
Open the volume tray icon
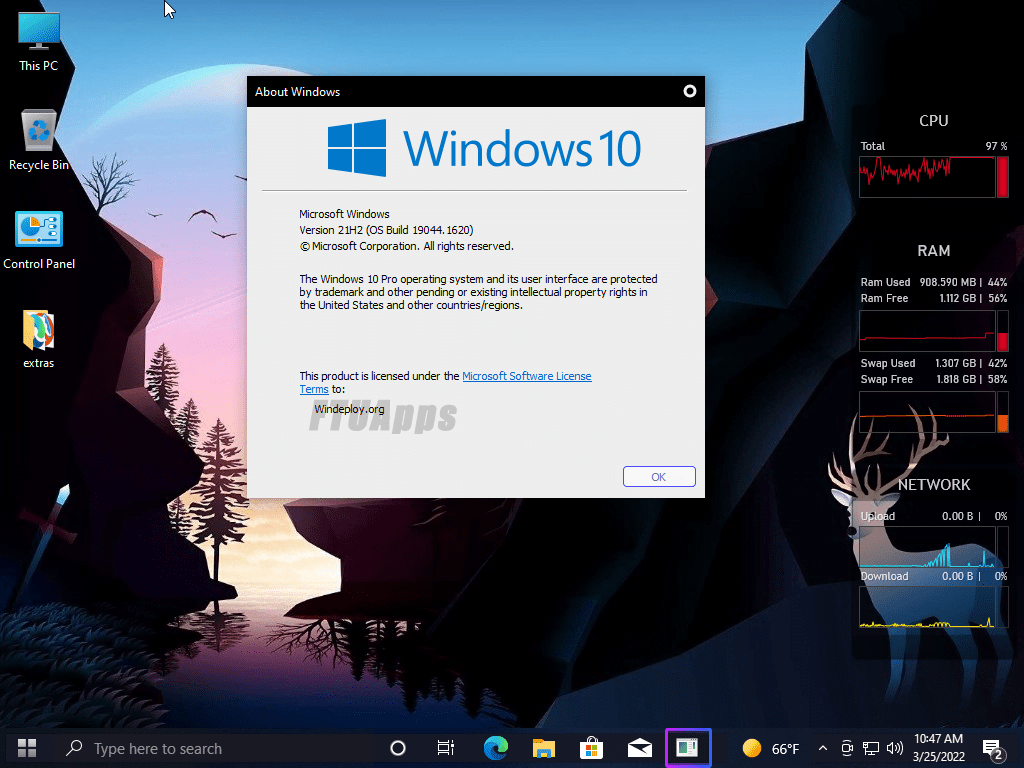click(x=895, y=748)
